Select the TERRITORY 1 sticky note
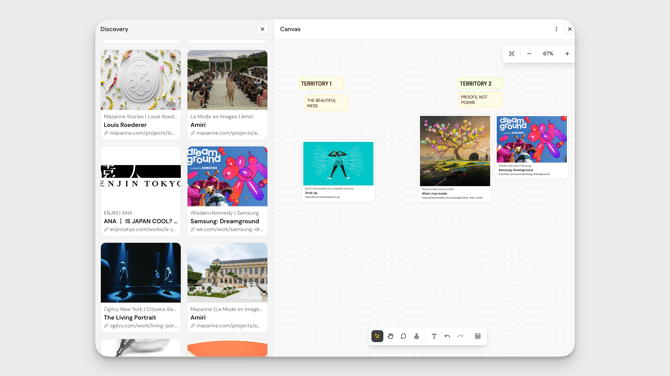This screenshot has height=376, width=670. (x=321, y=83)
